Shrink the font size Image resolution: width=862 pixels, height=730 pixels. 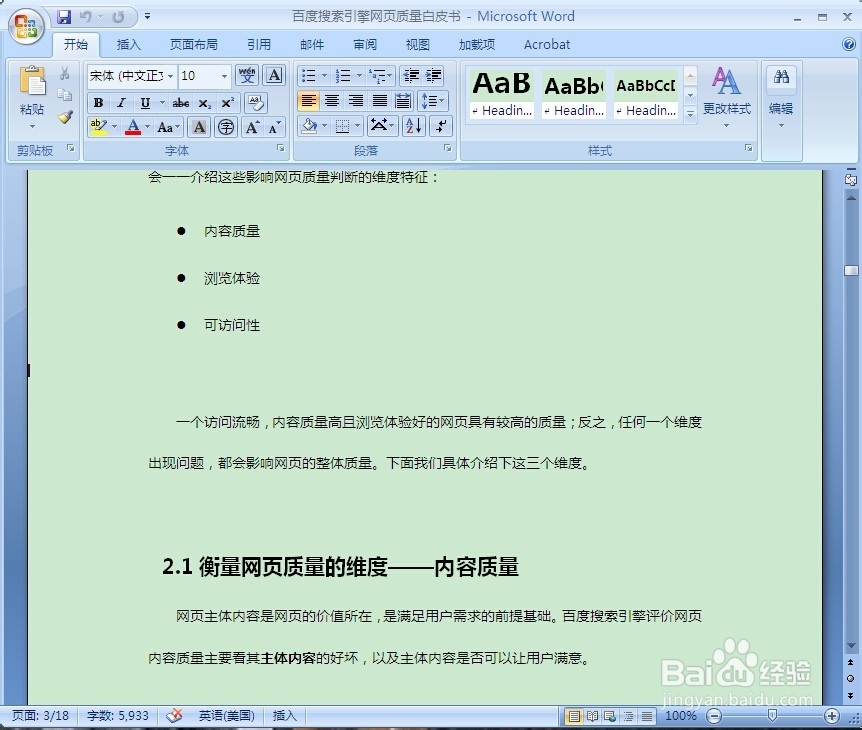[274, 127]
